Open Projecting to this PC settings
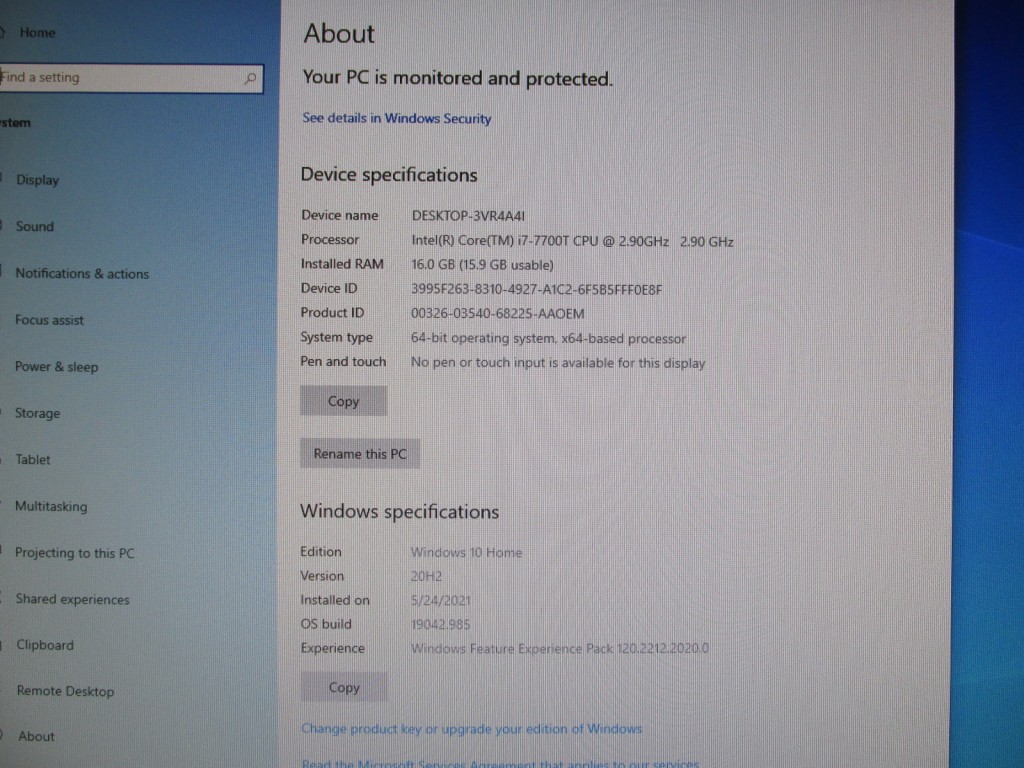Screen dimensions: 1024x768 click(74, 553)
